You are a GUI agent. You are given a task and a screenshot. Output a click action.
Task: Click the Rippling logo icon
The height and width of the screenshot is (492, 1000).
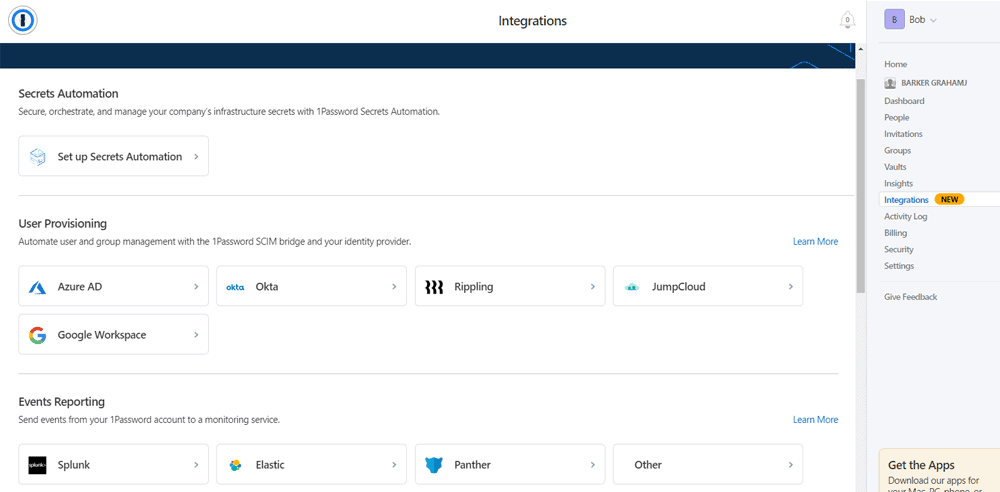tap(434, 287)
